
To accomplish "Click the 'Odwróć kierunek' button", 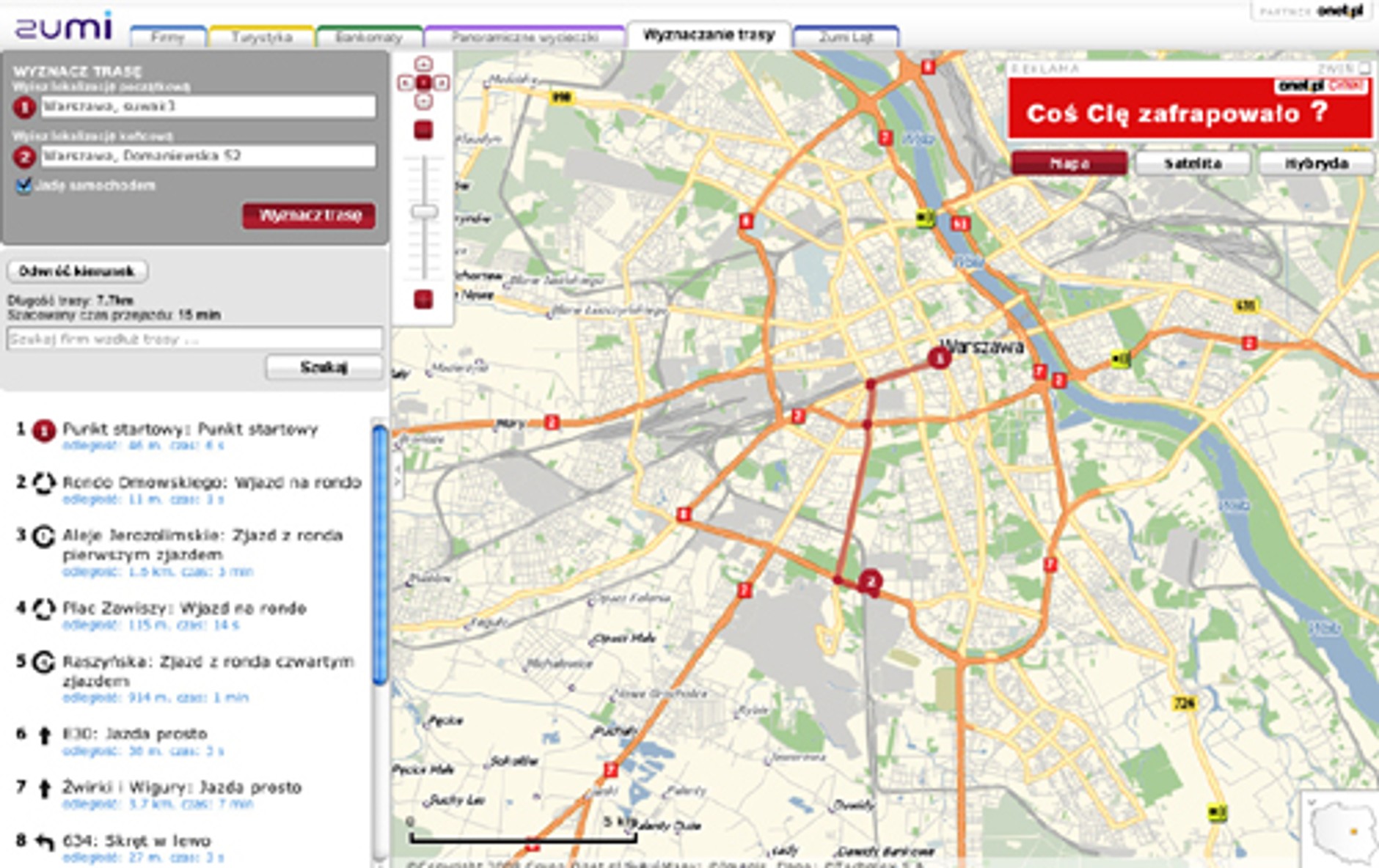I will (77, 271).
